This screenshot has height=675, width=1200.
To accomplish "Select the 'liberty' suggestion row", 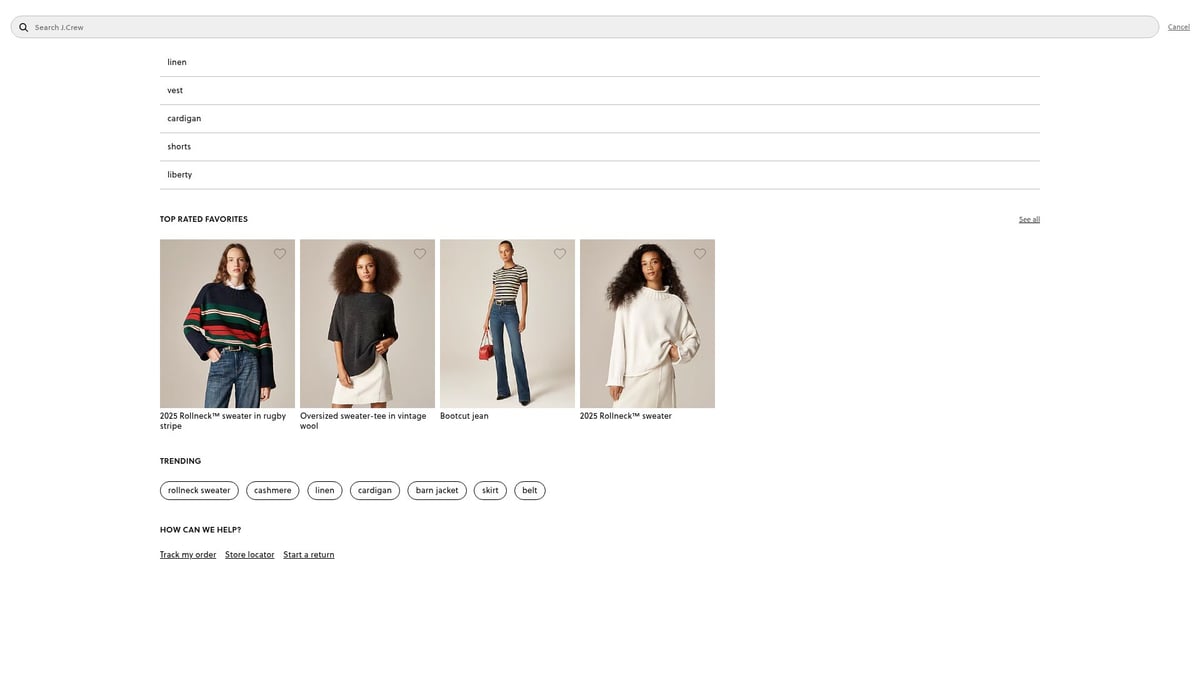I will 180,174.
